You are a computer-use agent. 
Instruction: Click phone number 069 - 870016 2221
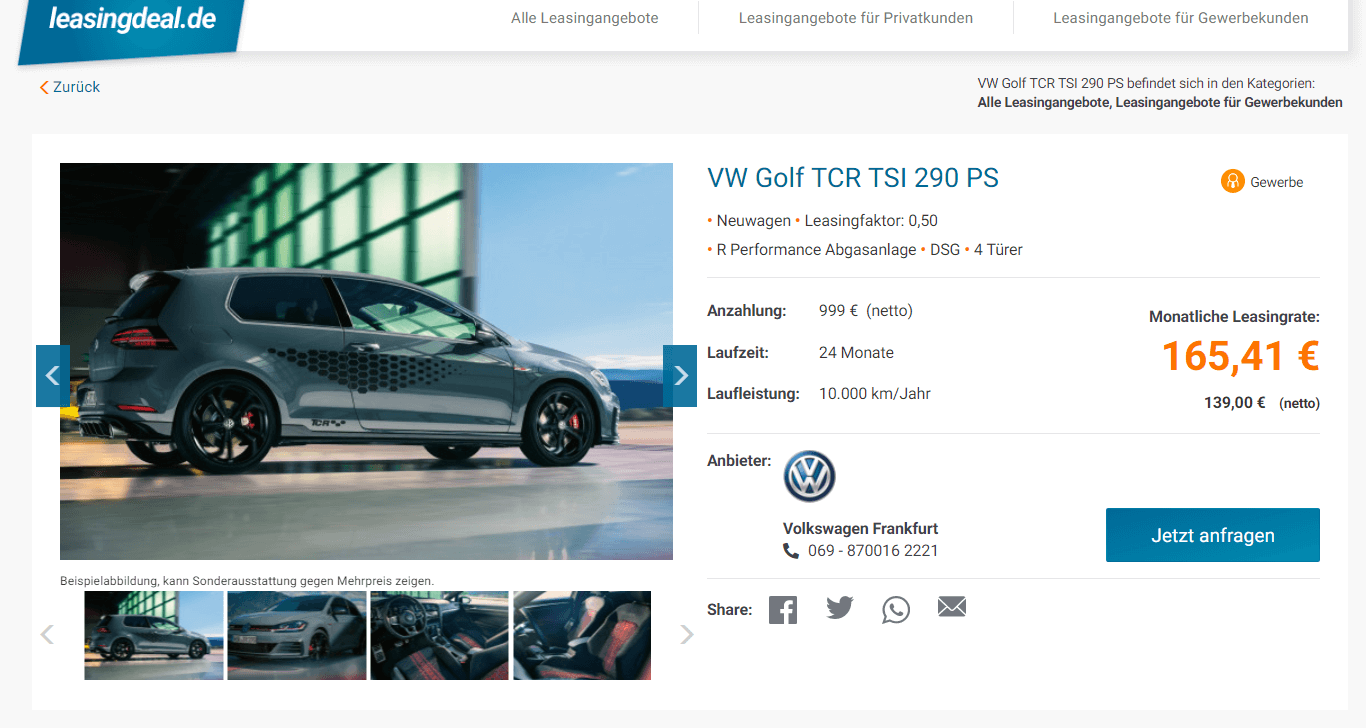tap(873, 551)
